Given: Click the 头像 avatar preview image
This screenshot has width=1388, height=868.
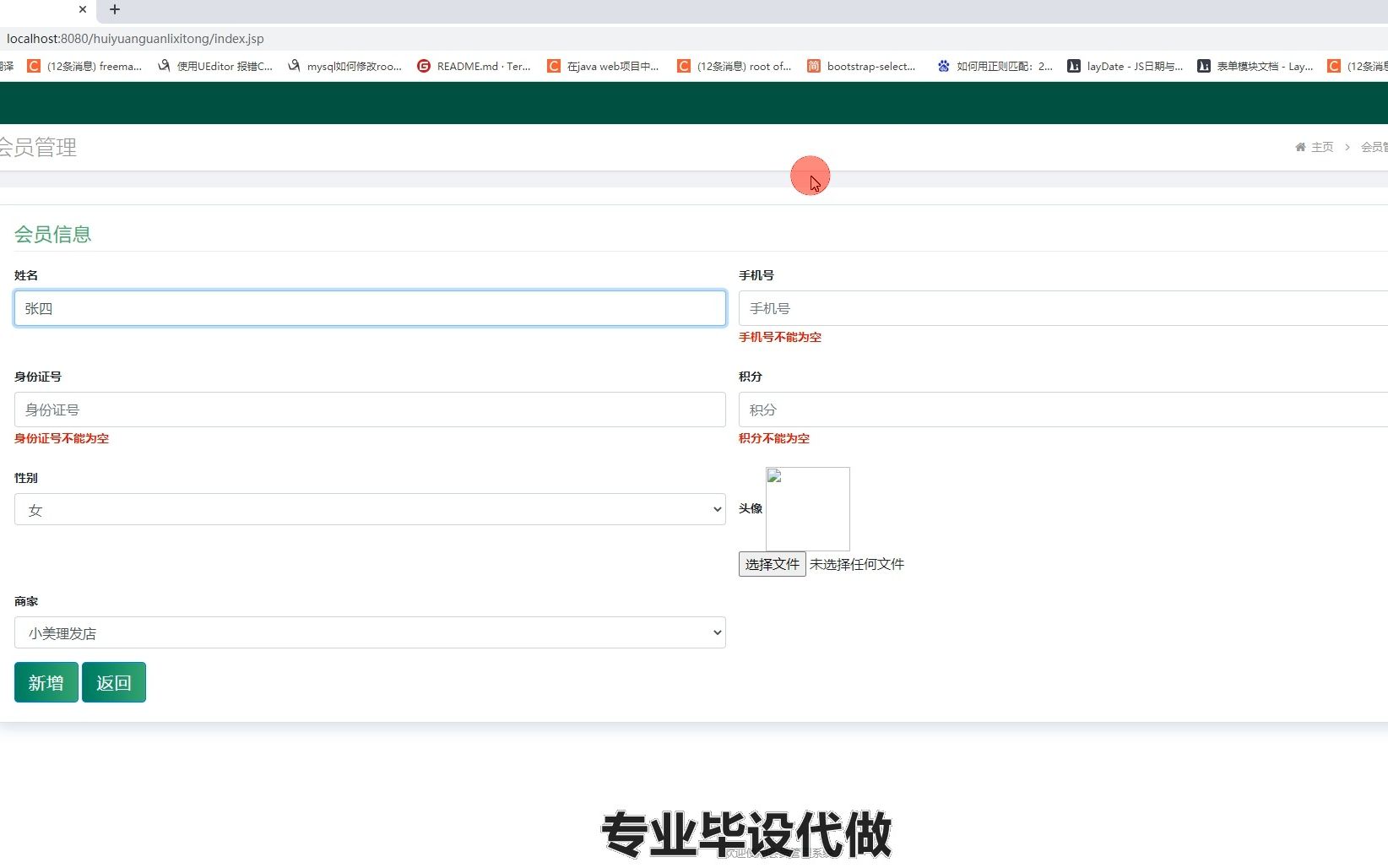Looking at the screenshot, I should coord(808,509).
